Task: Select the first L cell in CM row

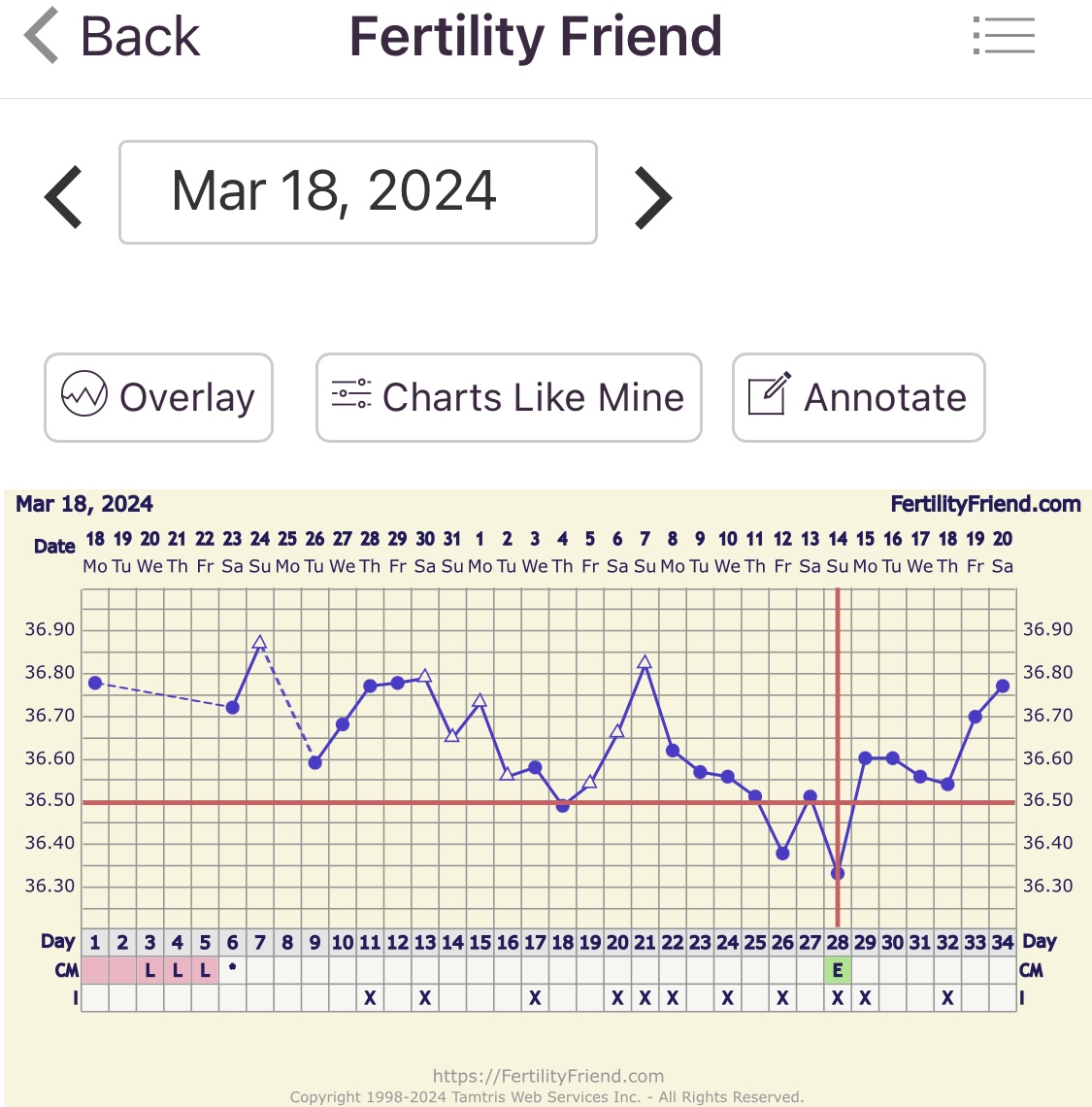Action: [150, 970]
